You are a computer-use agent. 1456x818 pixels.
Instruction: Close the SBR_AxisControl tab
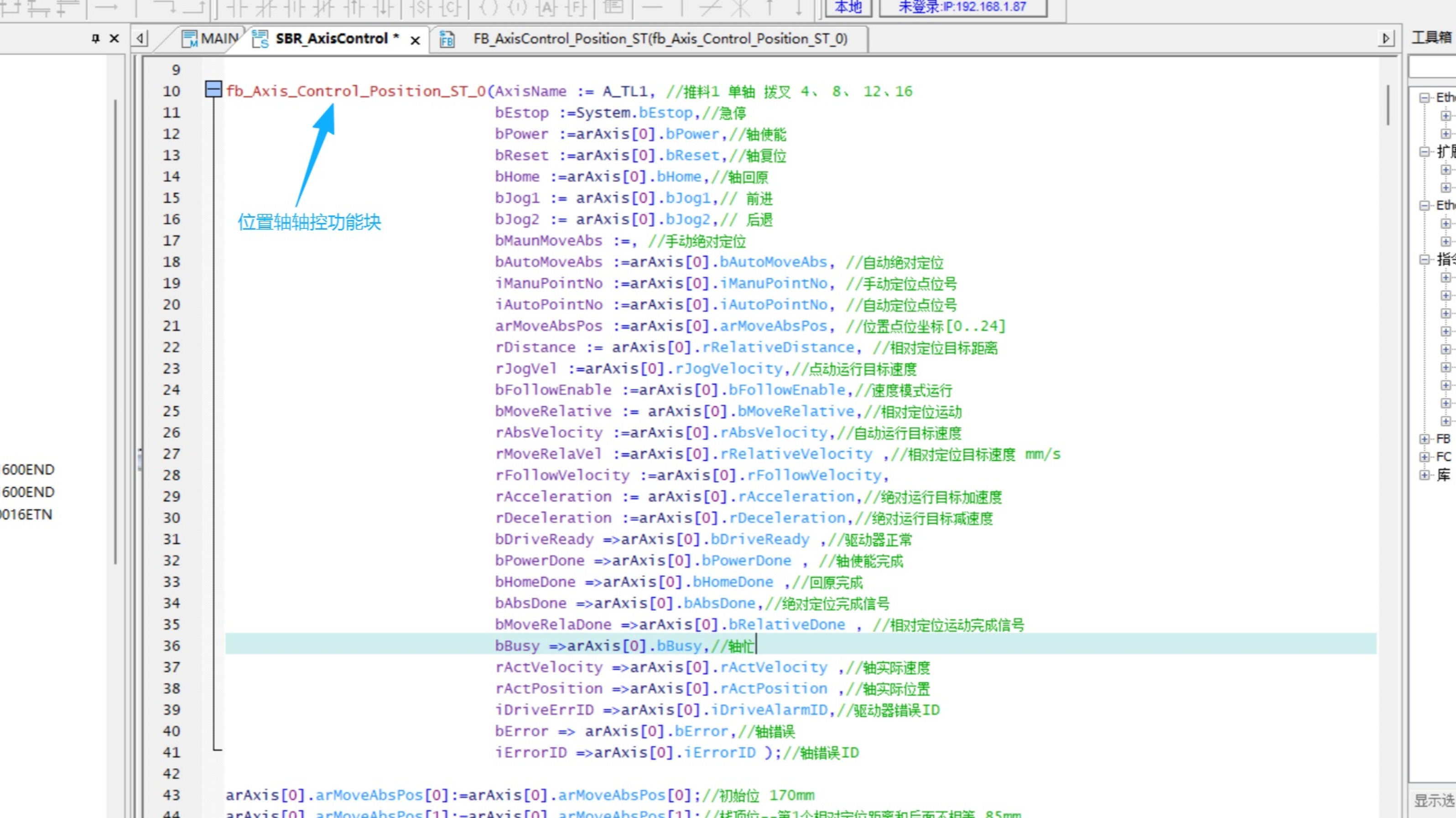coord(415,41)
